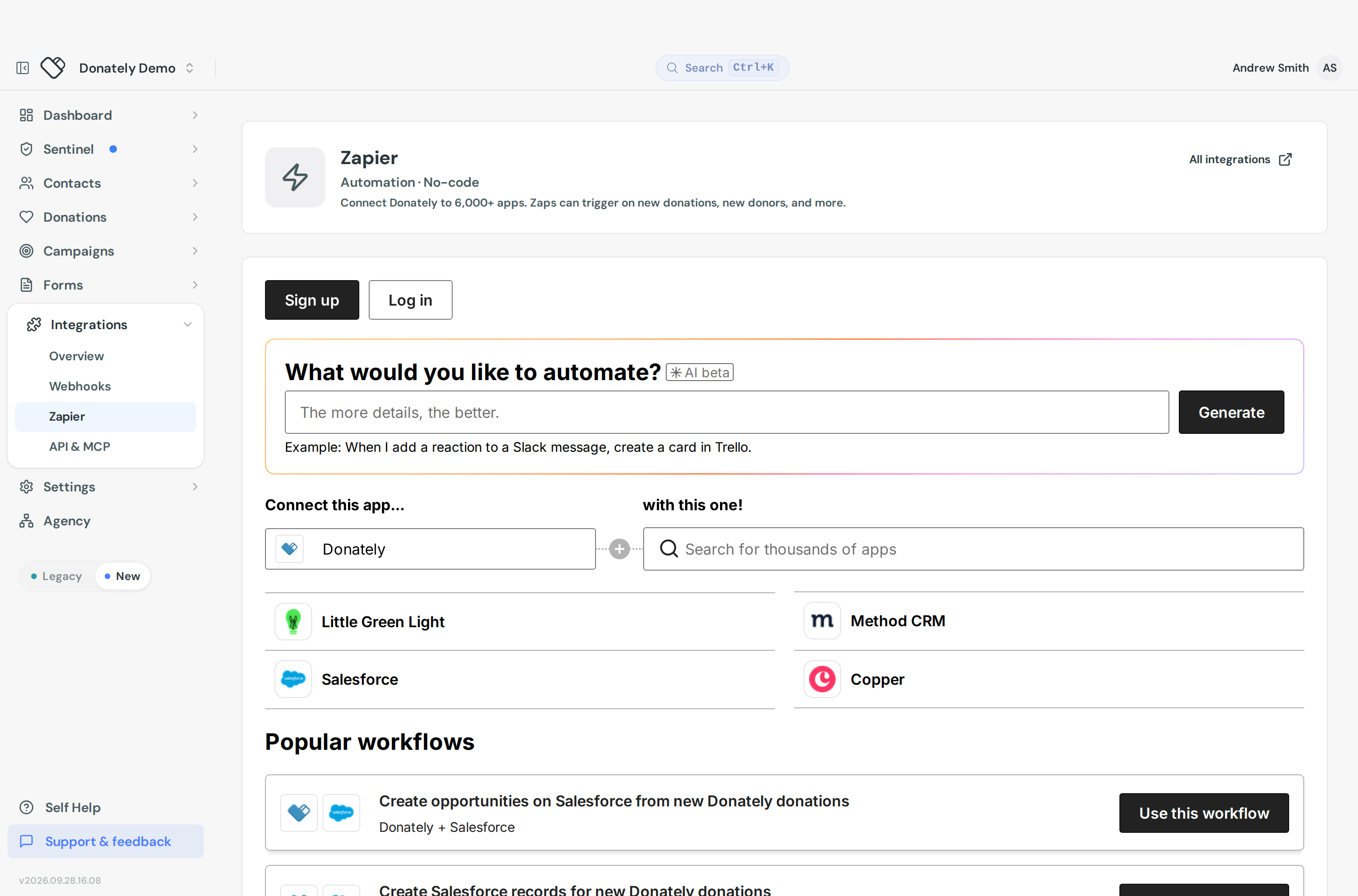
Task: Click the Donately heart logo
Action: (x=53, y=68)
